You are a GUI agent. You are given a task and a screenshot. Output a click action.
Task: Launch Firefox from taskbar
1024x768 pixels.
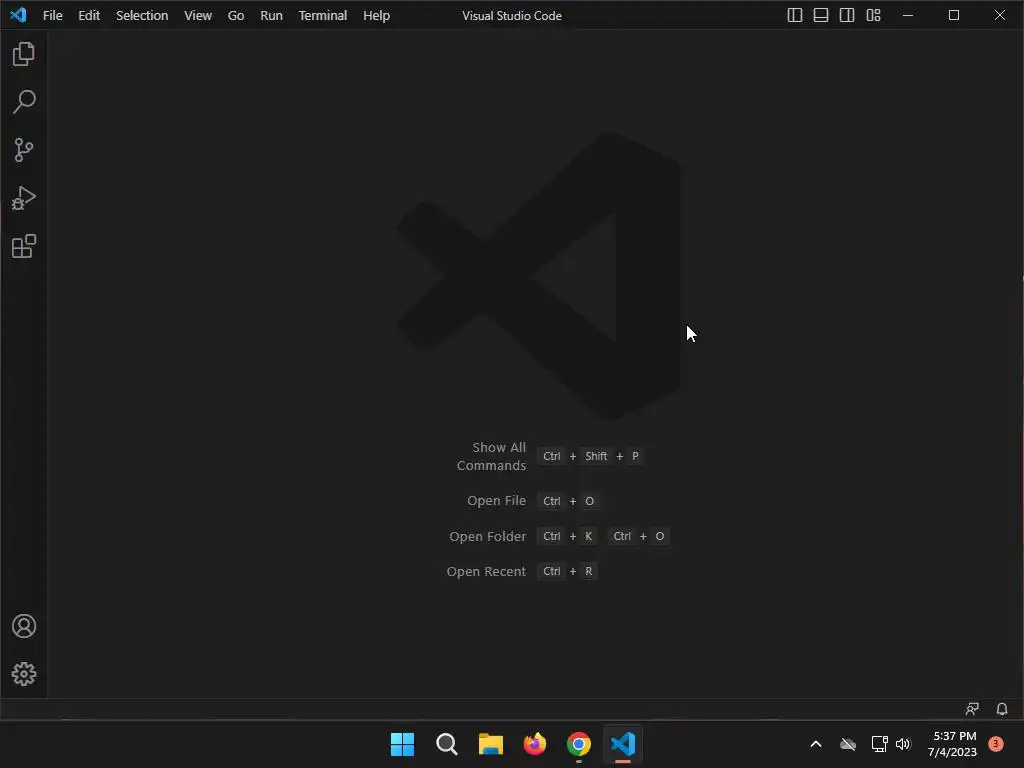click(535, 744)
